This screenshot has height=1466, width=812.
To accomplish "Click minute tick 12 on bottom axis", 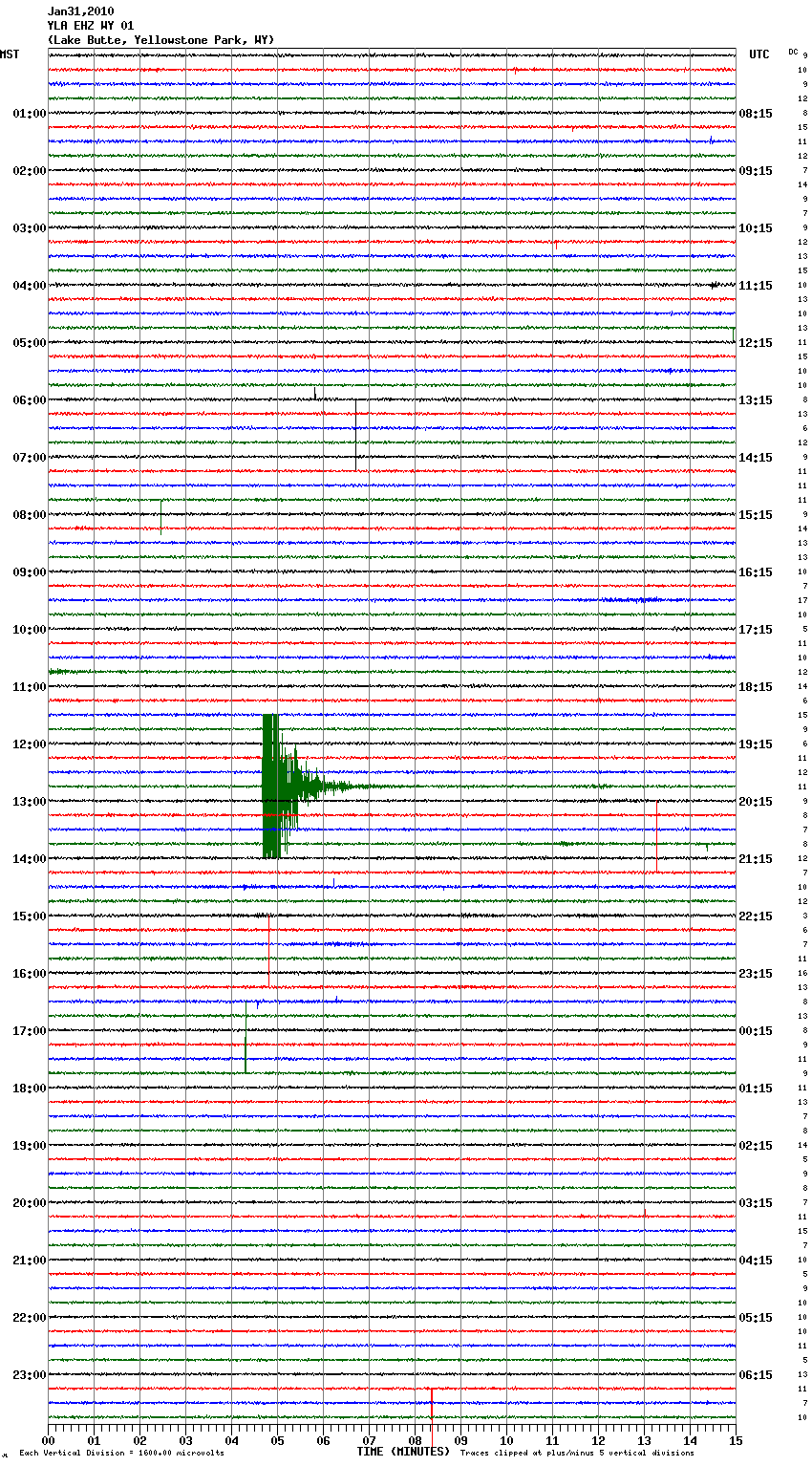I will pyautogui.click(x=599, y=1440).
